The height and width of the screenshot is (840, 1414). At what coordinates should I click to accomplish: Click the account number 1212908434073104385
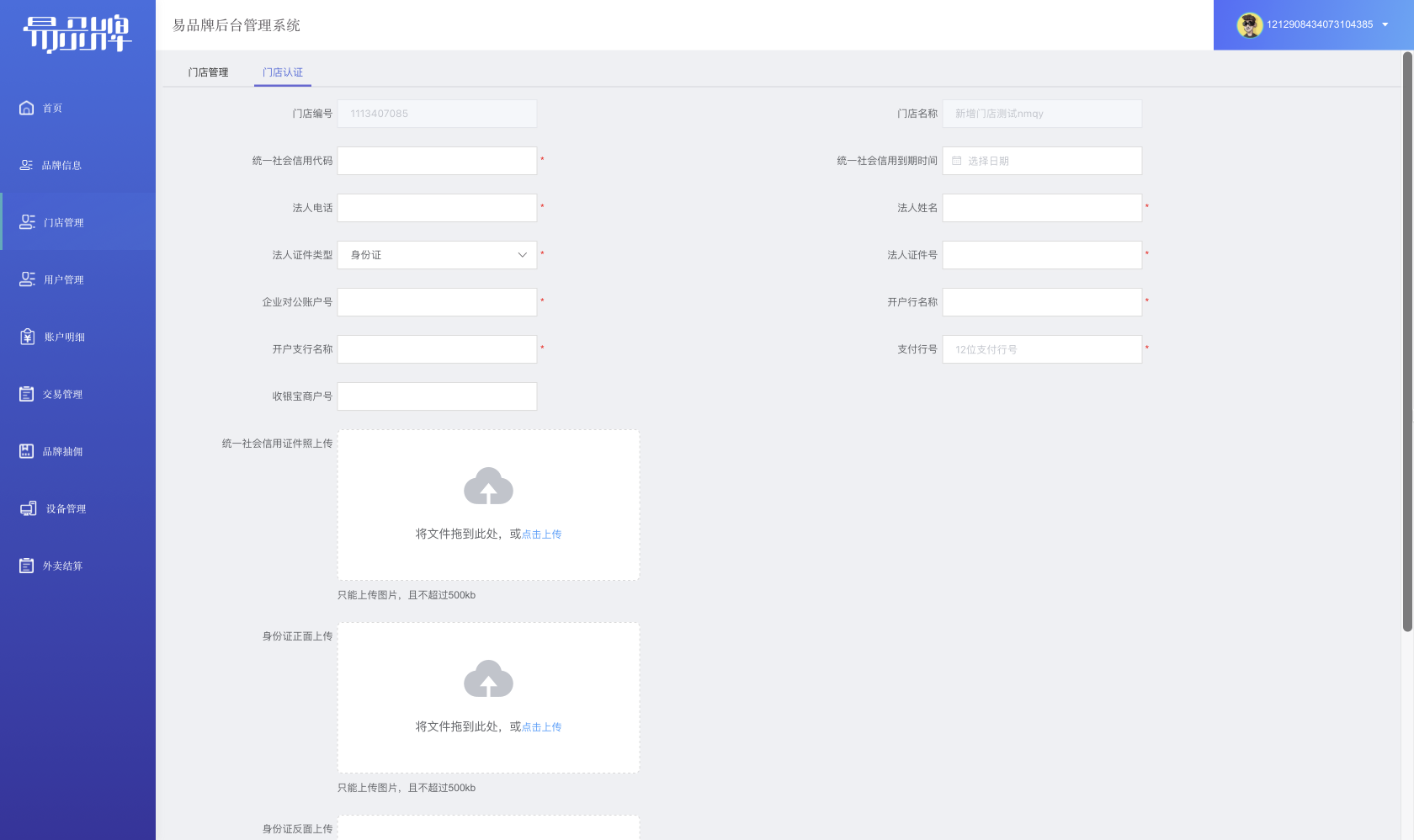pos(1320,24)
